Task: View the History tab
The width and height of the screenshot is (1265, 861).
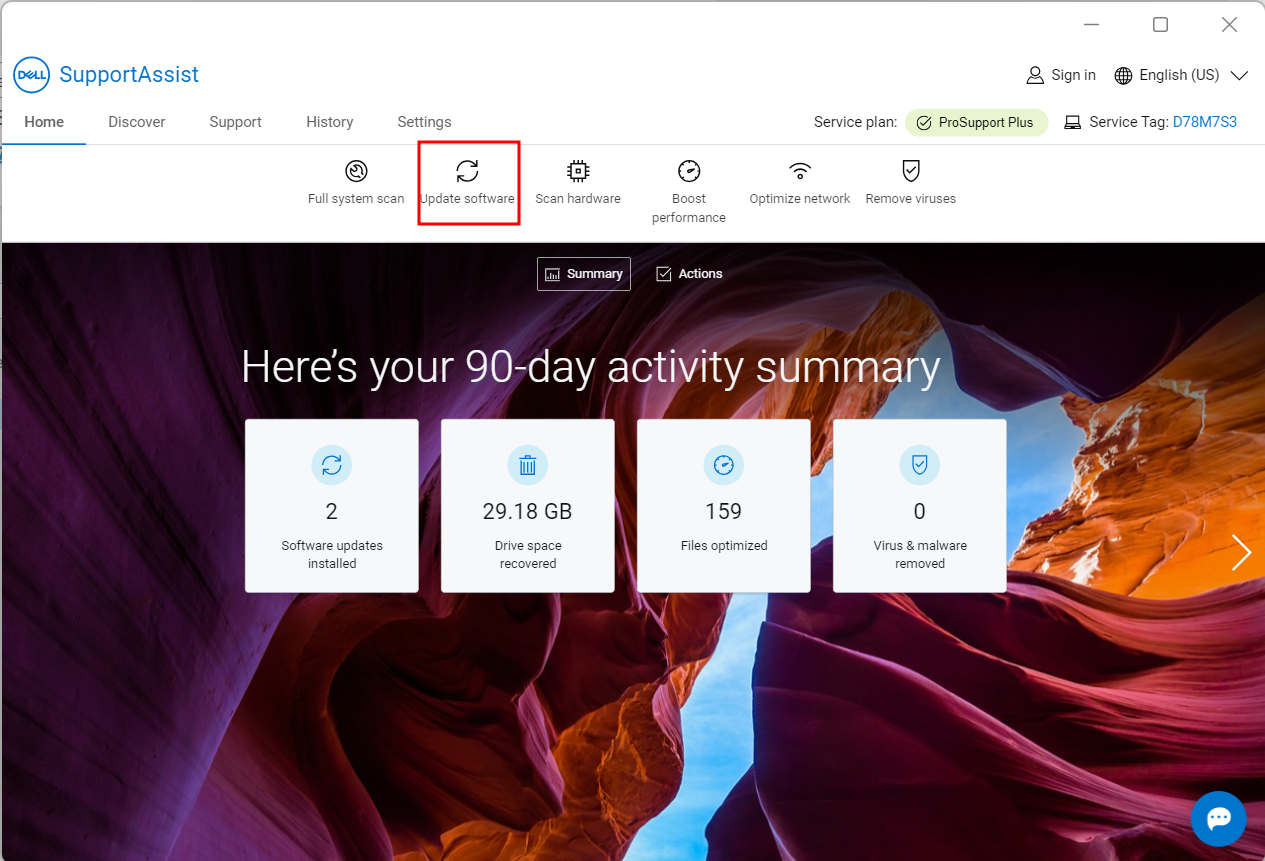Action: pyautogui.click(x=330, y=122)
